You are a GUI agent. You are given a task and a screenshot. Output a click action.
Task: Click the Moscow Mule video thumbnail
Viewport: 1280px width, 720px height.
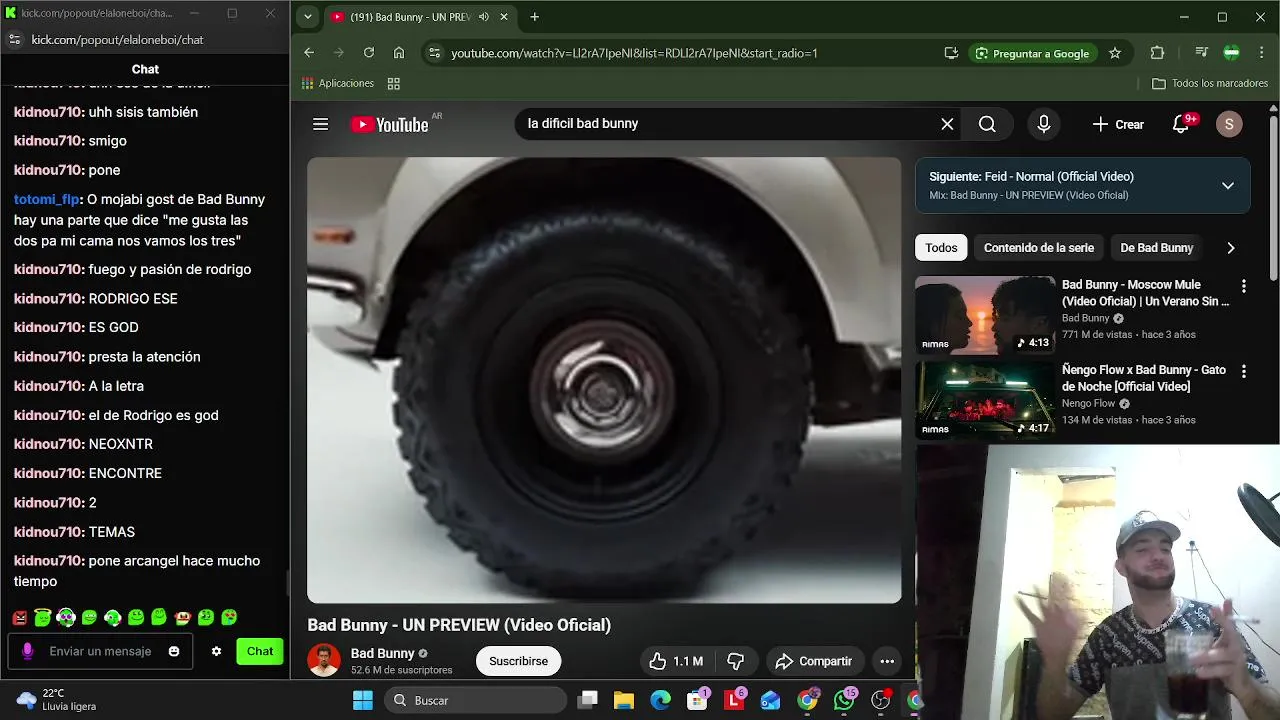pos(984,316)
